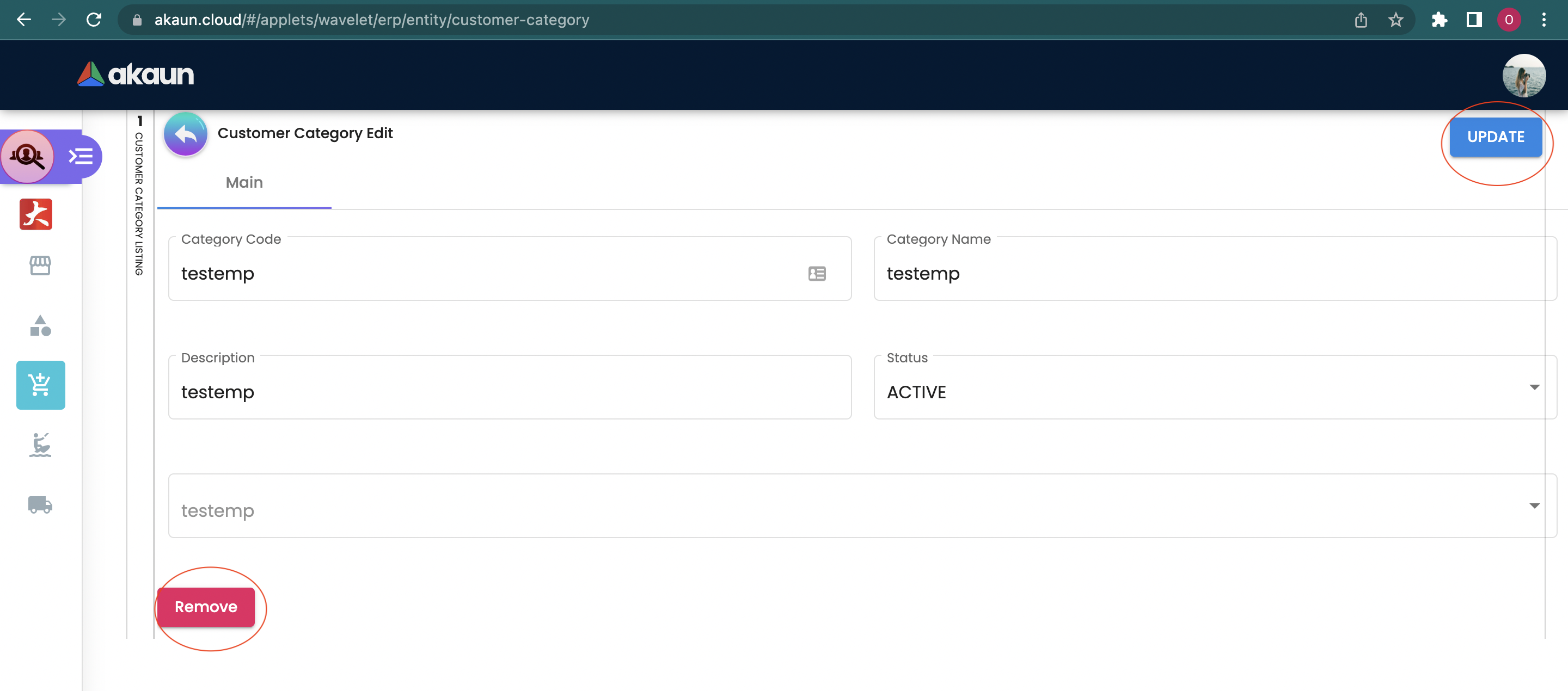Click the red Remove button
1568x691 pixels.
[x=206, y=607]
